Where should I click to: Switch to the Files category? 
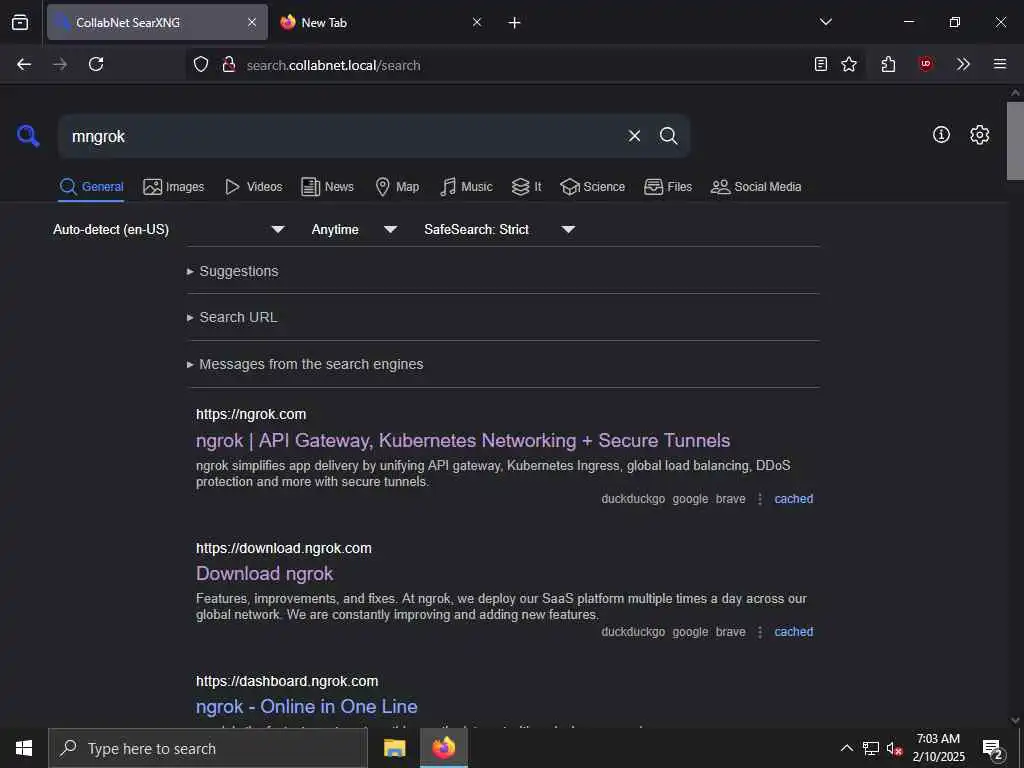tap(667, 187)
